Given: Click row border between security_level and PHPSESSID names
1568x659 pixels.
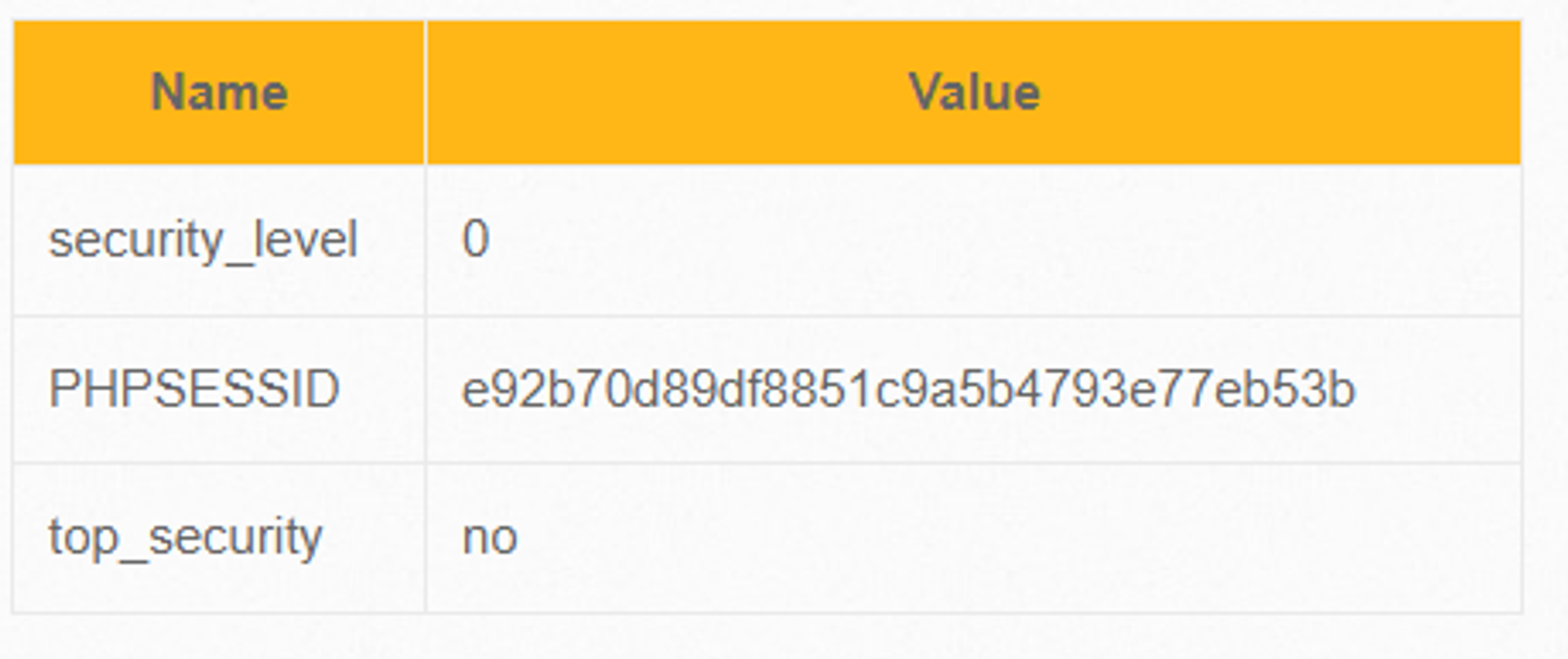Looking at the screenshot, I should [220, 317].
